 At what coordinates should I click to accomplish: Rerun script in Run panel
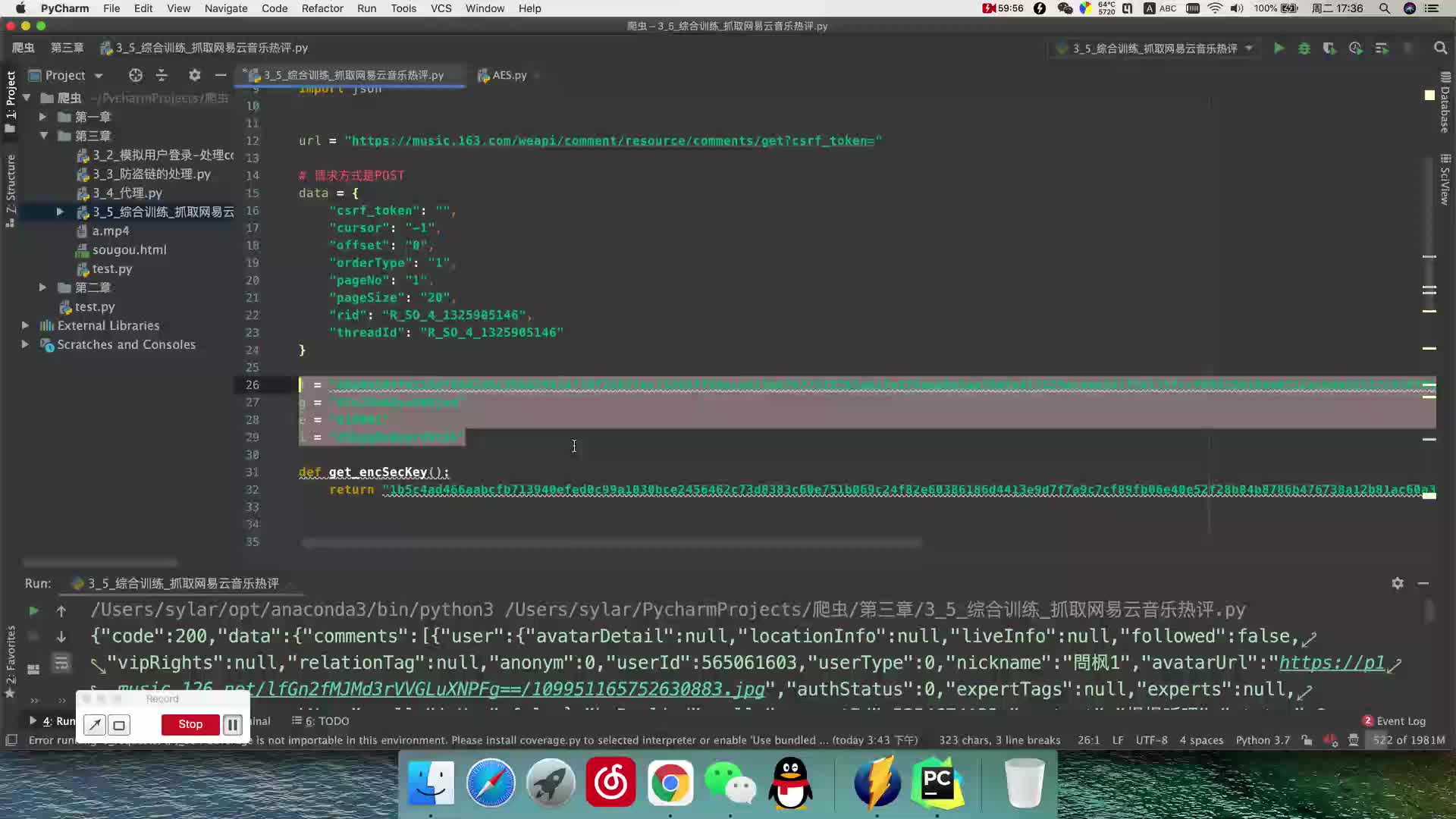[x=33, y=610]
